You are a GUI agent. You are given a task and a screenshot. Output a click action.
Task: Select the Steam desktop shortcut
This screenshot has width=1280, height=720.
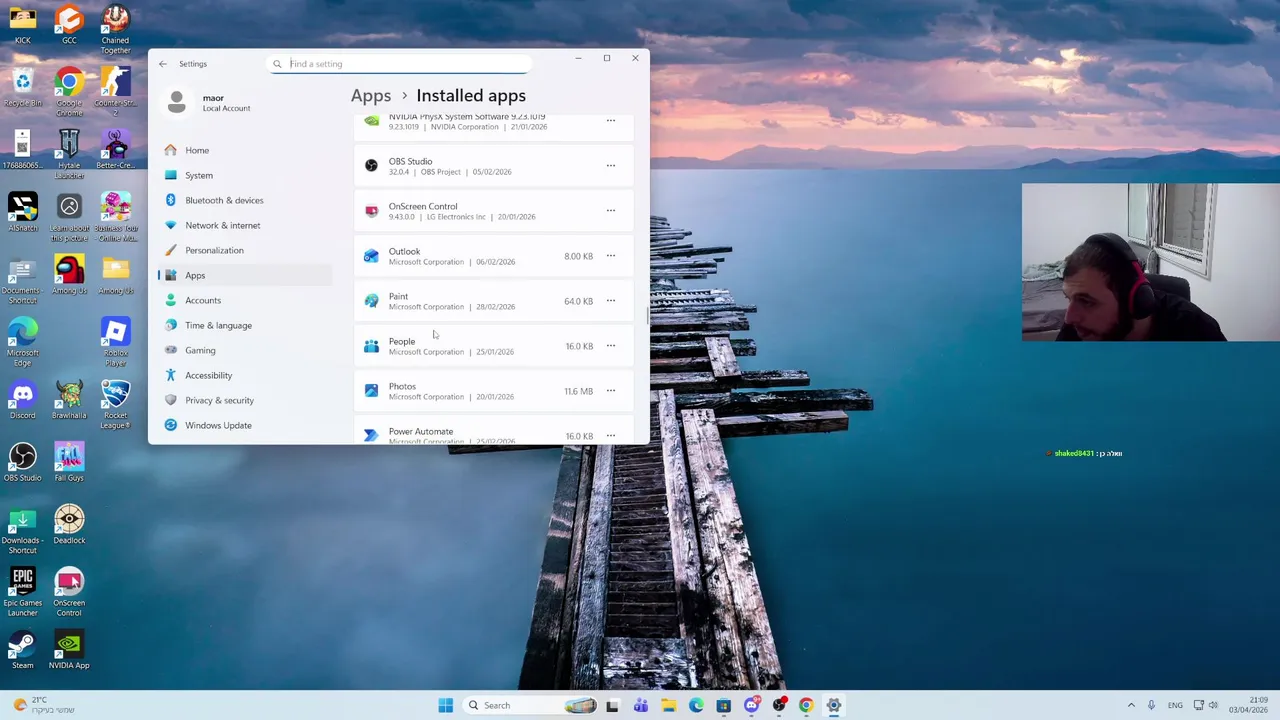click(22, 650)
